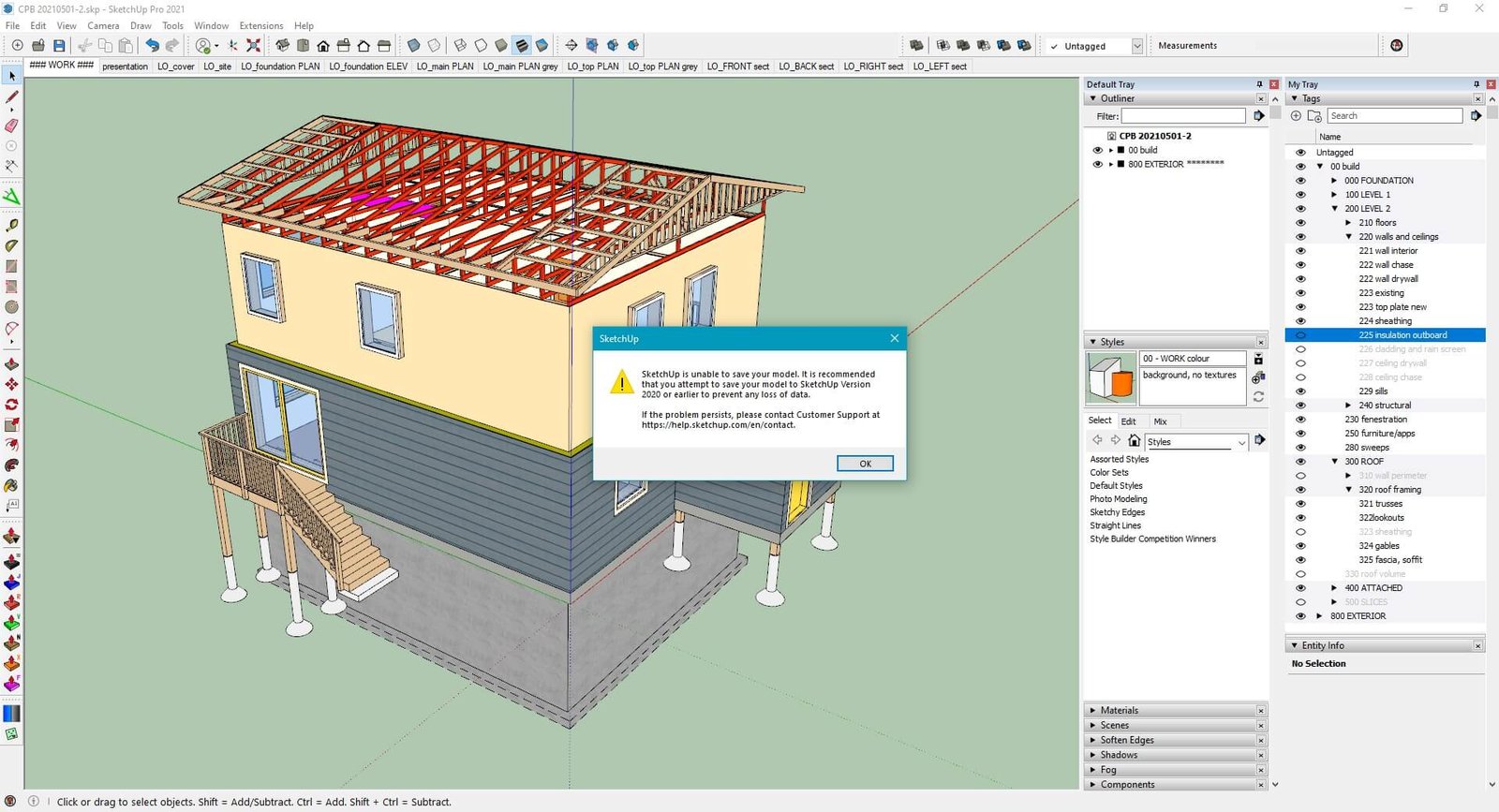Viewport: 1499px width, 812px height.
Task: Click the Add Tag plus icon
Action: point(1296,116)
